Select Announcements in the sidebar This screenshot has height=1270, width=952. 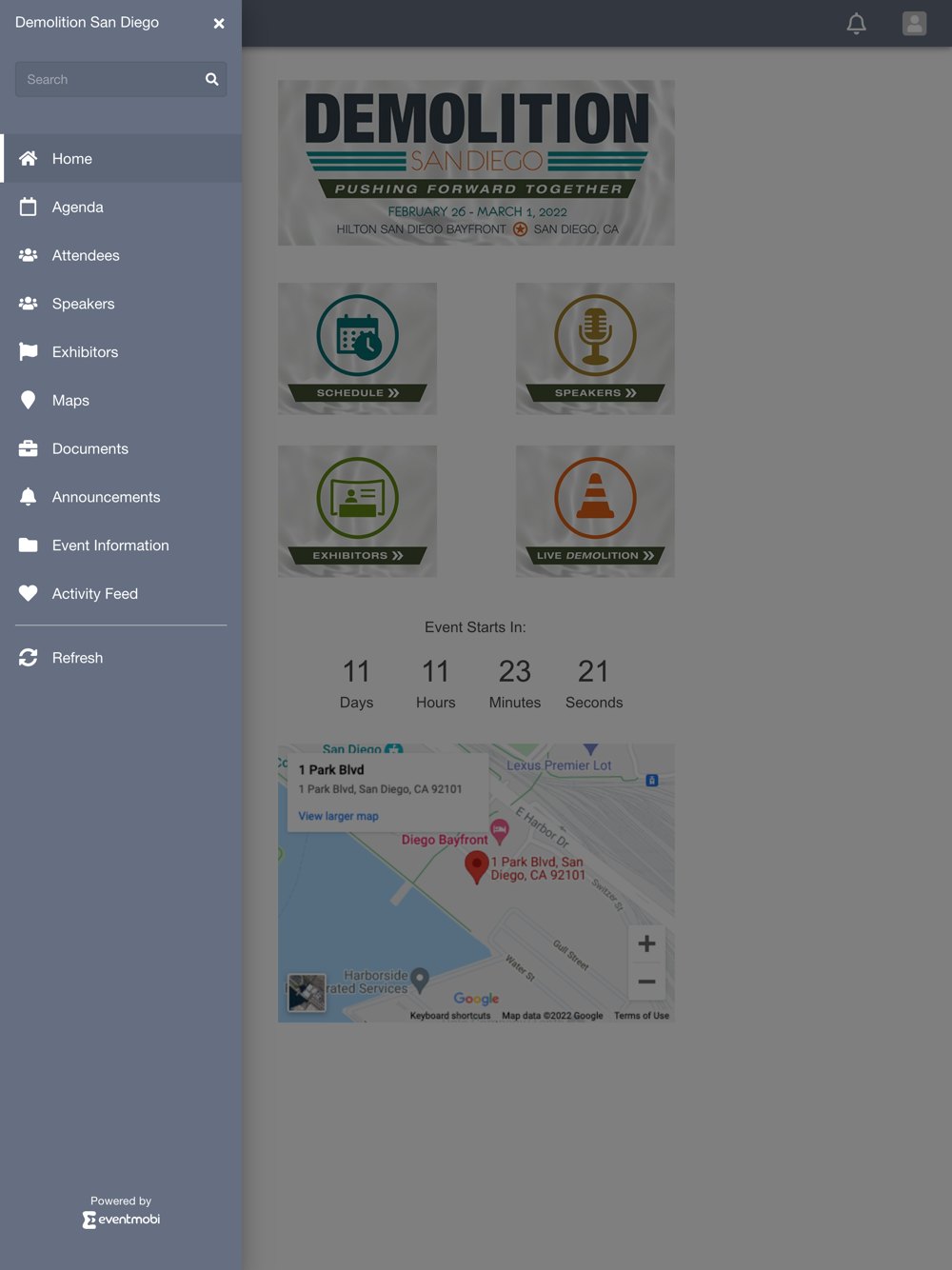tap(121, 497)
